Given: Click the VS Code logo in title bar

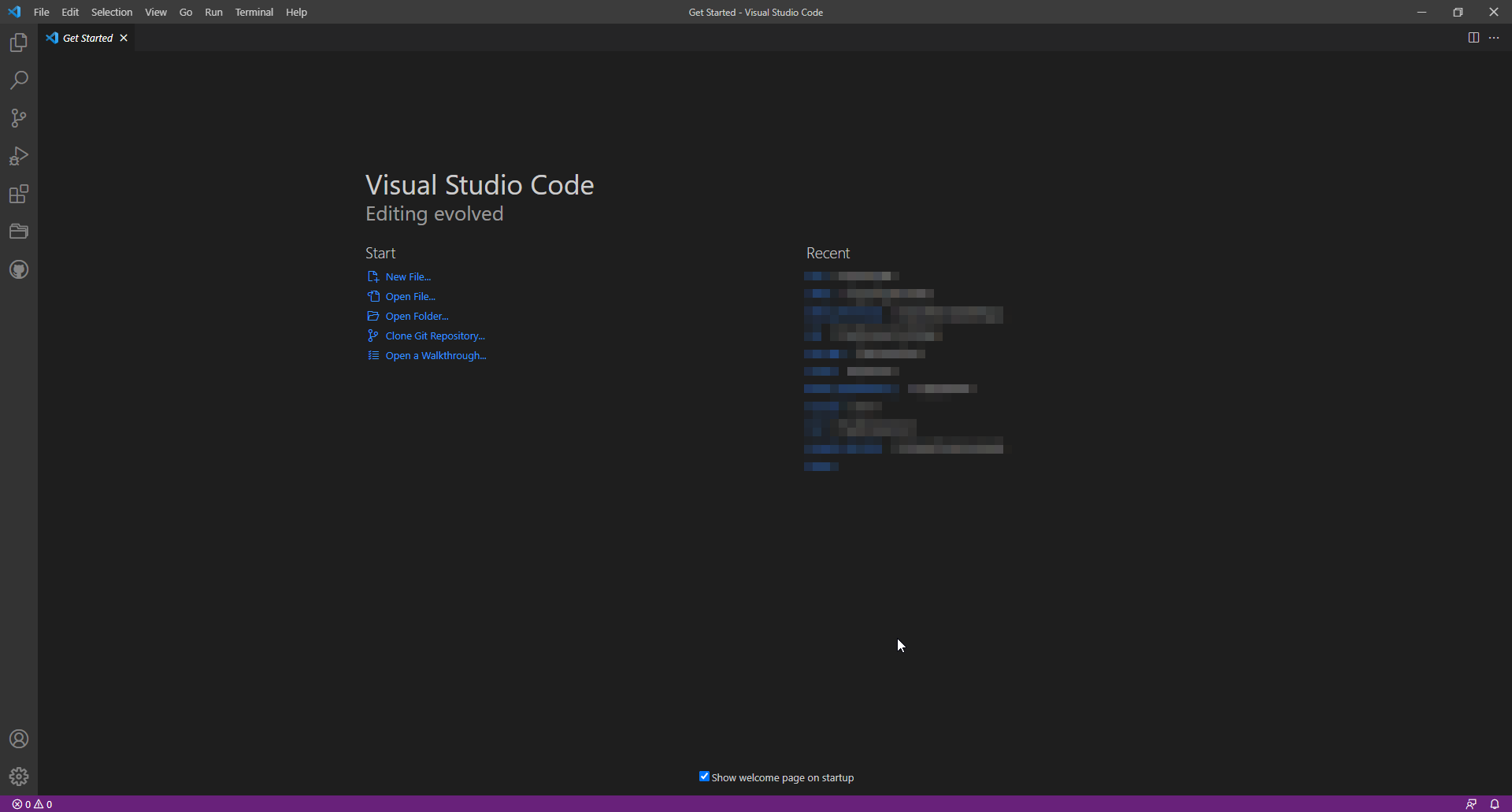Looking at the screenshot, I should click(x=14, y=12).
